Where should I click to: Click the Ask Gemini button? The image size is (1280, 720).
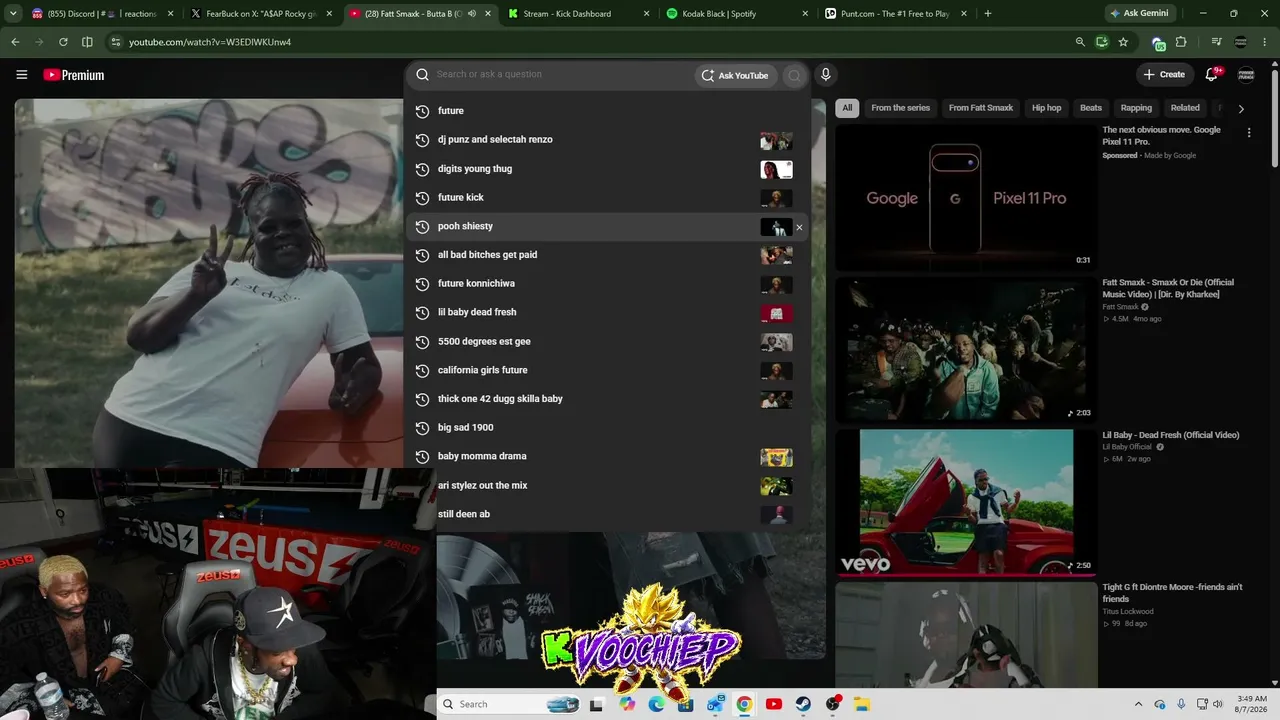[x=1141, y=14]
